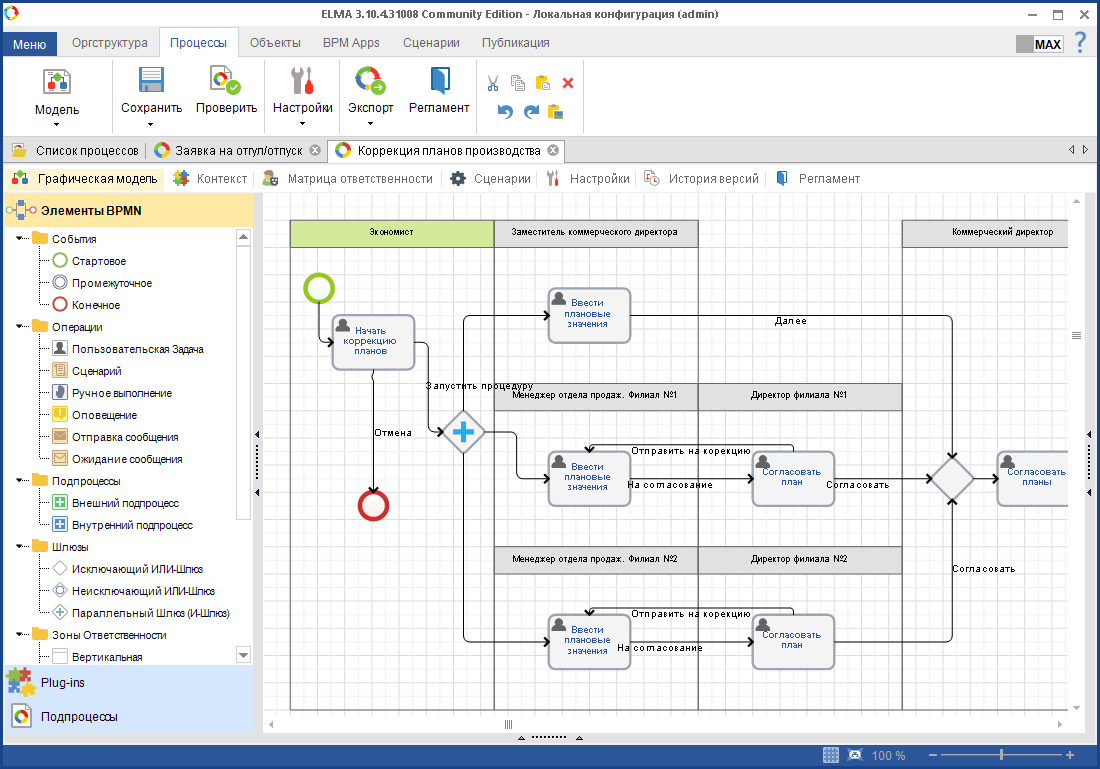Click the Экспорт icon

coord(370,80)
